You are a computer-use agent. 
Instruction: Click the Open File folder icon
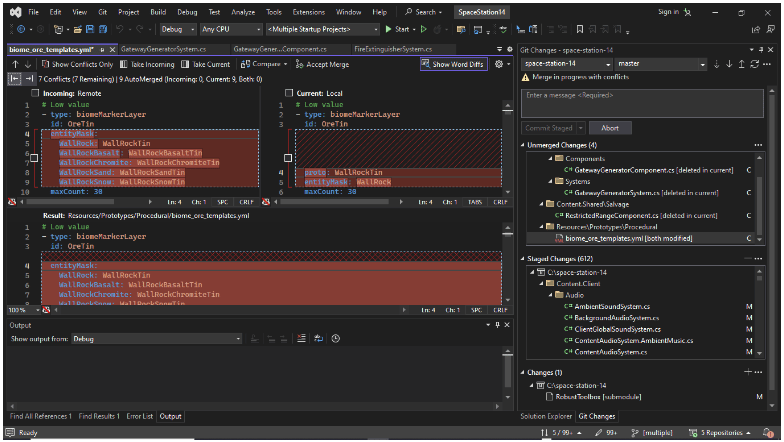[78, 30]
